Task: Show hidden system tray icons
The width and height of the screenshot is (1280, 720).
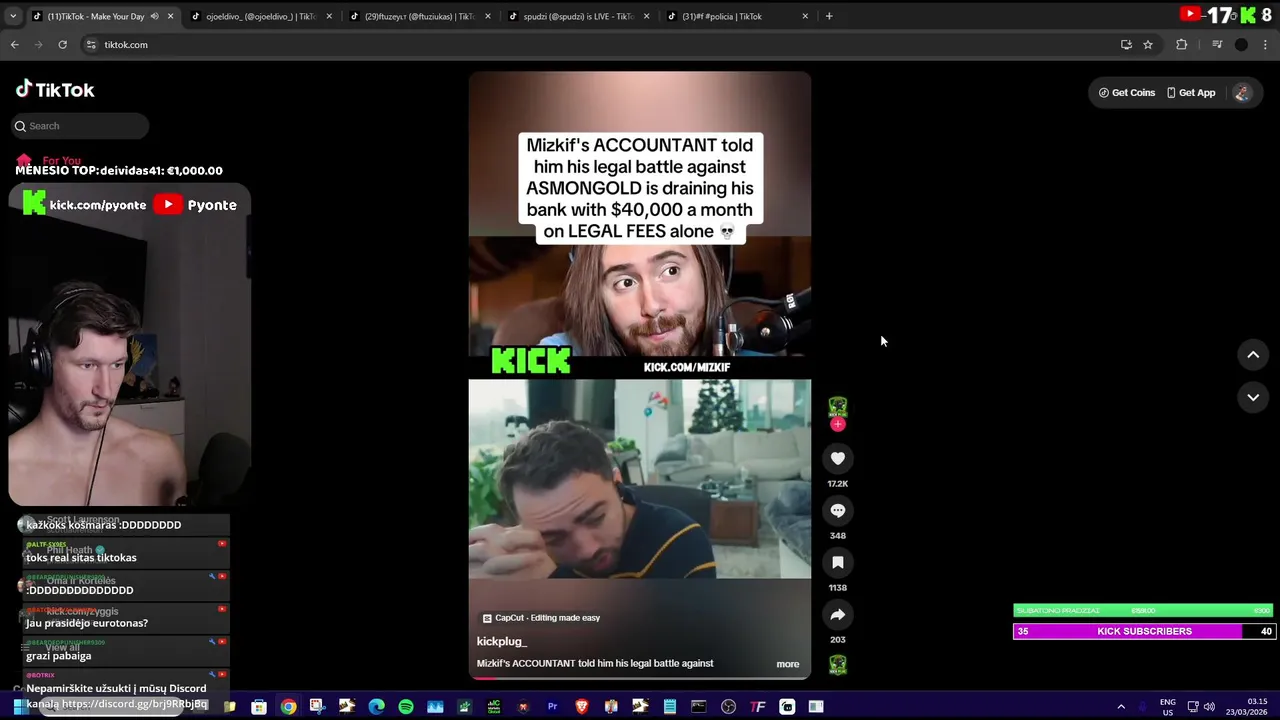Action: point(1121,707)
